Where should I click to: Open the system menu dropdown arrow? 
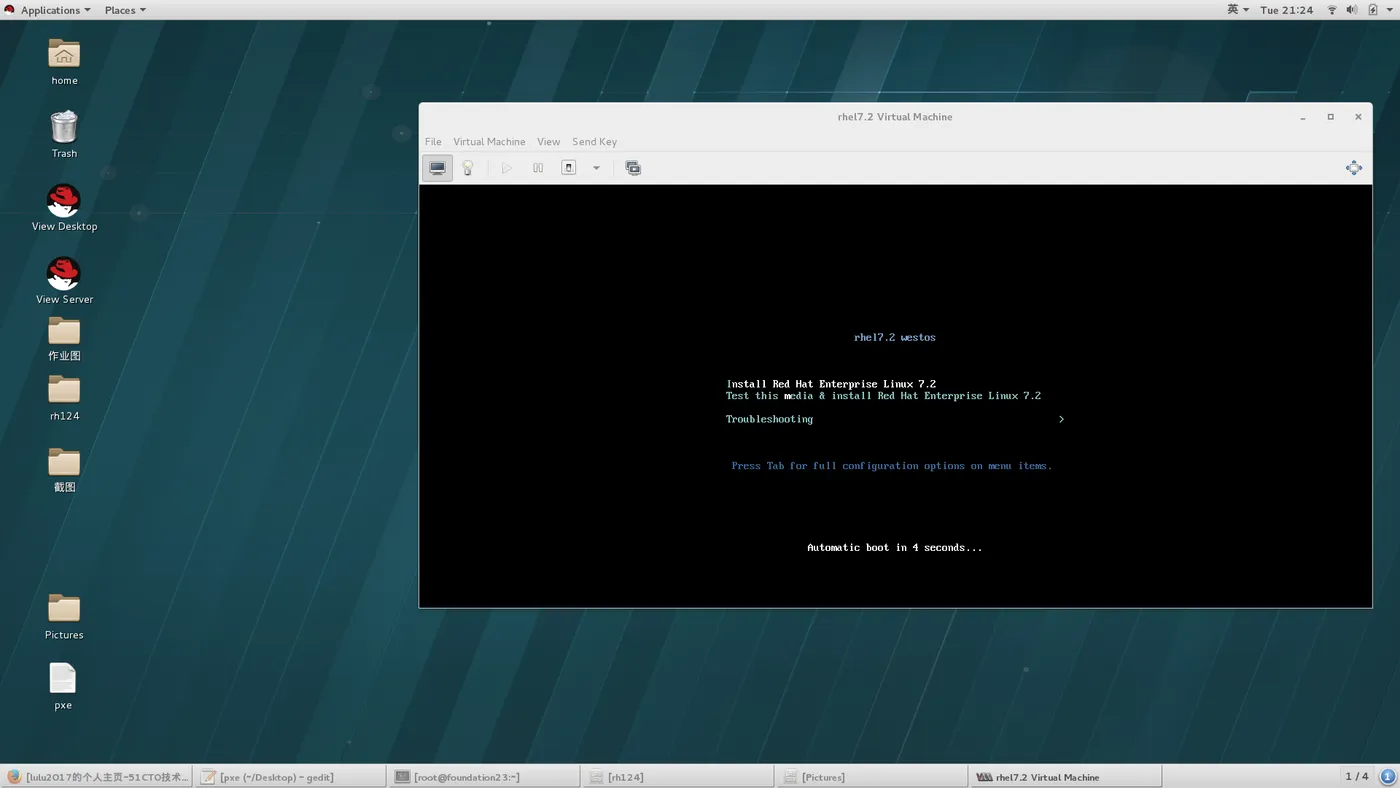tap(1389, 10)
